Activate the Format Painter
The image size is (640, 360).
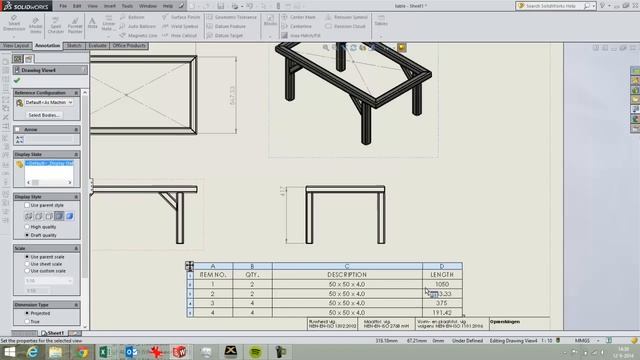(75, 25)
